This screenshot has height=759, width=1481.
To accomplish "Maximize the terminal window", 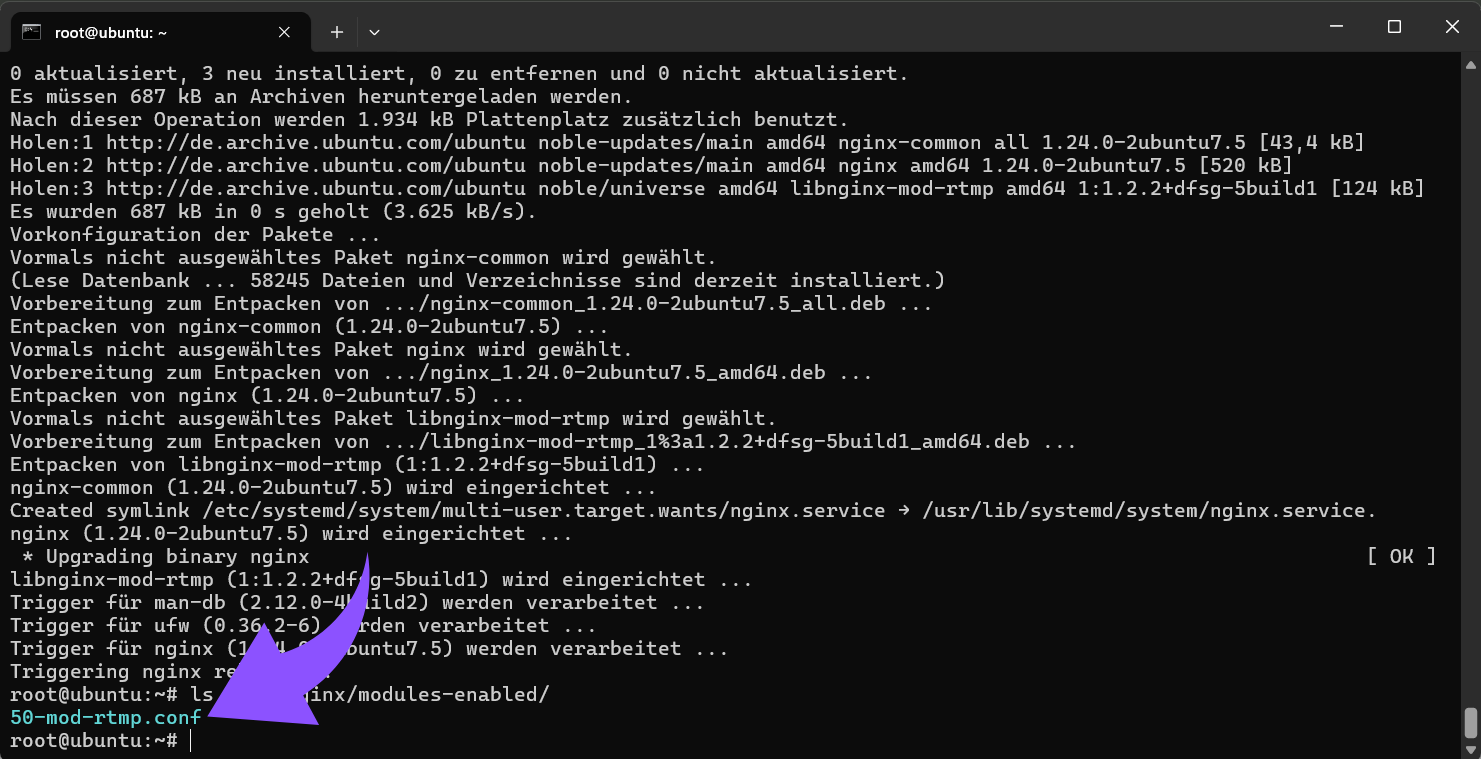I will (1394, 27).
